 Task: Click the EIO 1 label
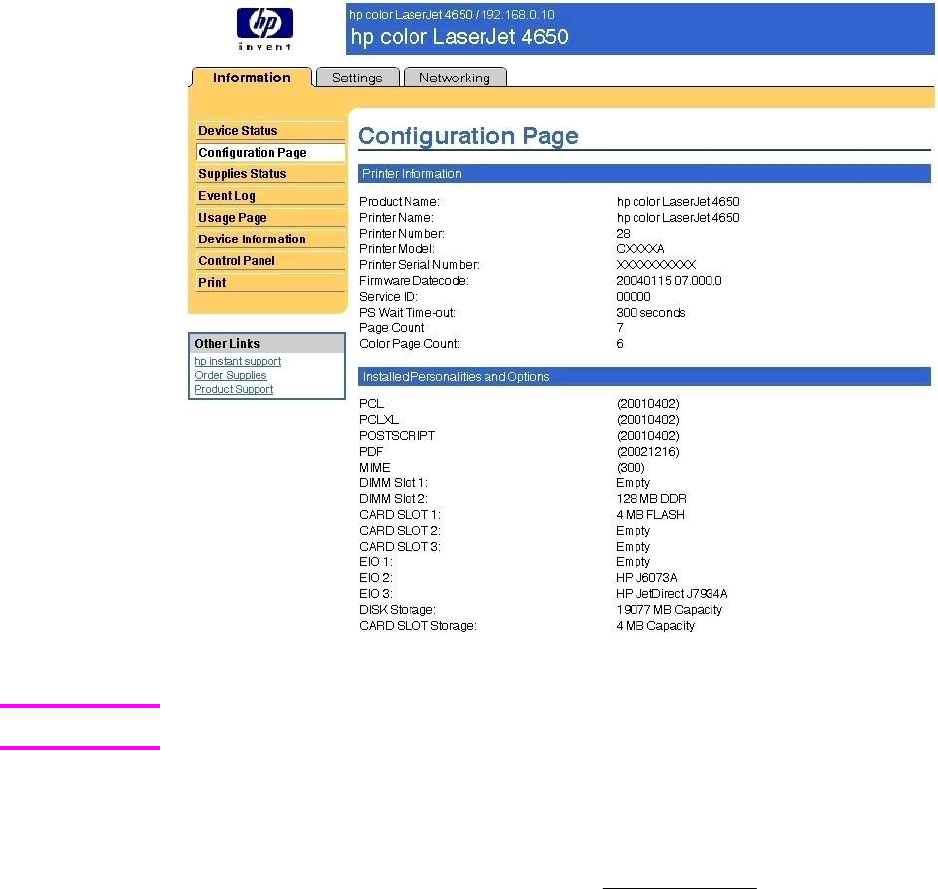click(376, 561)
